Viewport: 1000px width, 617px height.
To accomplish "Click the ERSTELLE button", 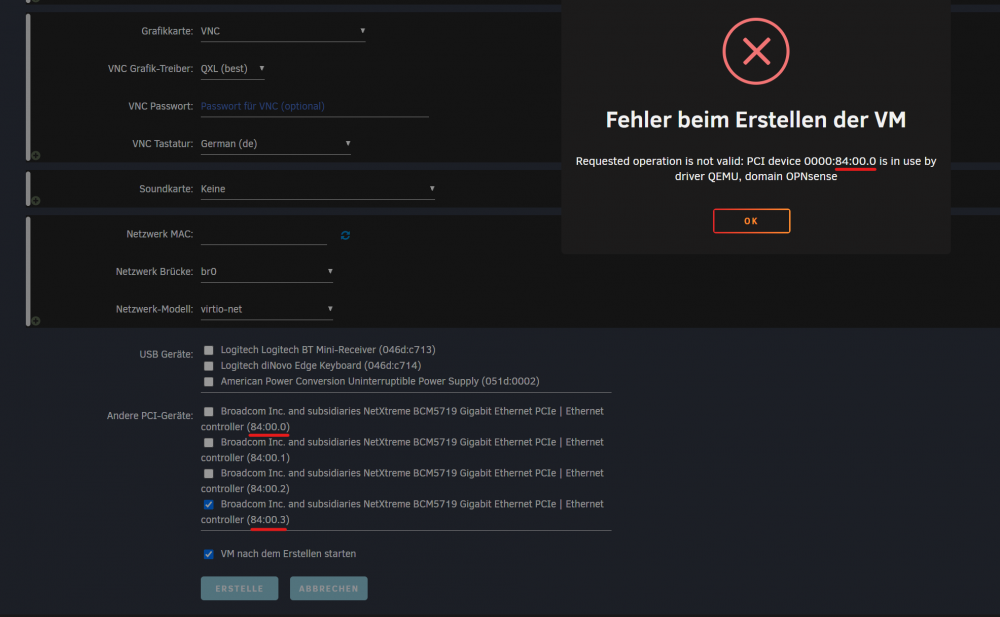I will [239, 588].
